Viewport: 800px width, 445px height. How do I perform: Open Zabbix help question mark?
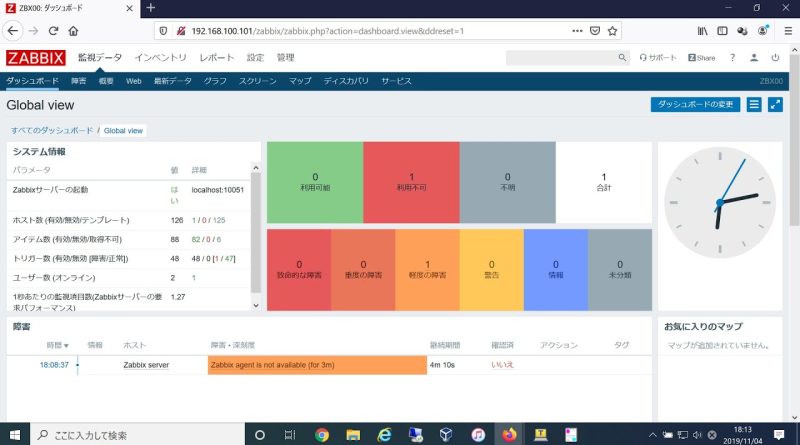pyautogui.click(x=732, y=58)
